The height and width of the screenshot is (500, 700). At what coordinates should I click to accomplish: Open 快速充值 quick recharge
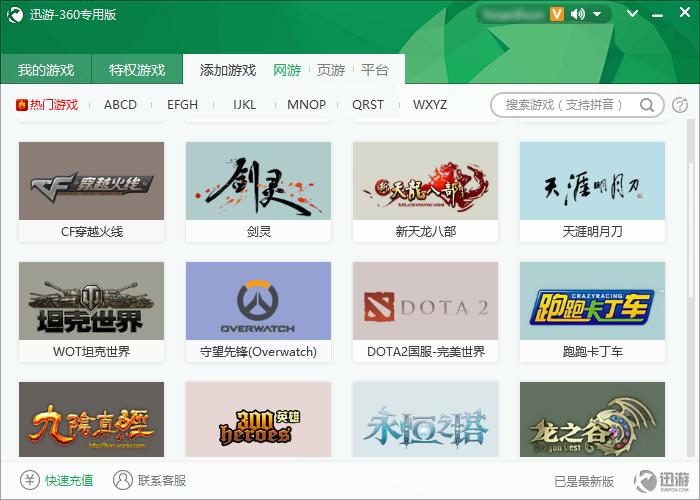[x=69, y=480]
